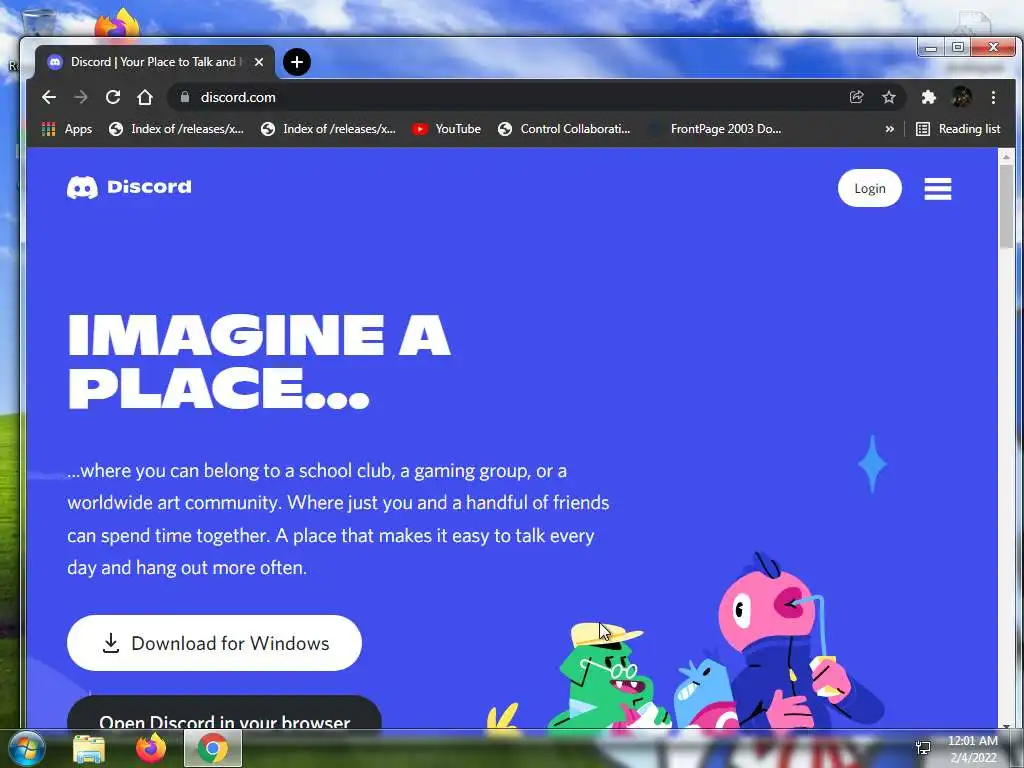This screenshot has width=1024, height=768.
Task: Close the Discord tab
Action: (259, 62)
